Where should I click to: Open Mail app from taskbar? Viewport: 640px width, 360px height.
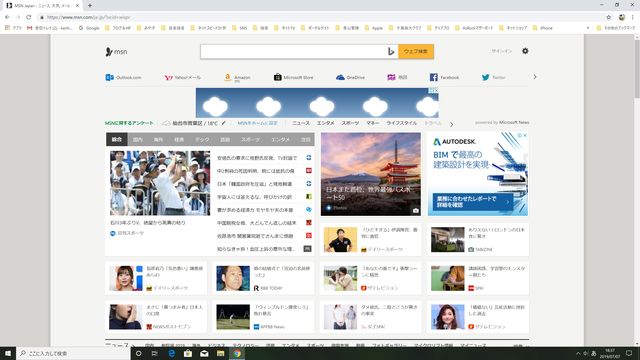[x=204, y=353]
